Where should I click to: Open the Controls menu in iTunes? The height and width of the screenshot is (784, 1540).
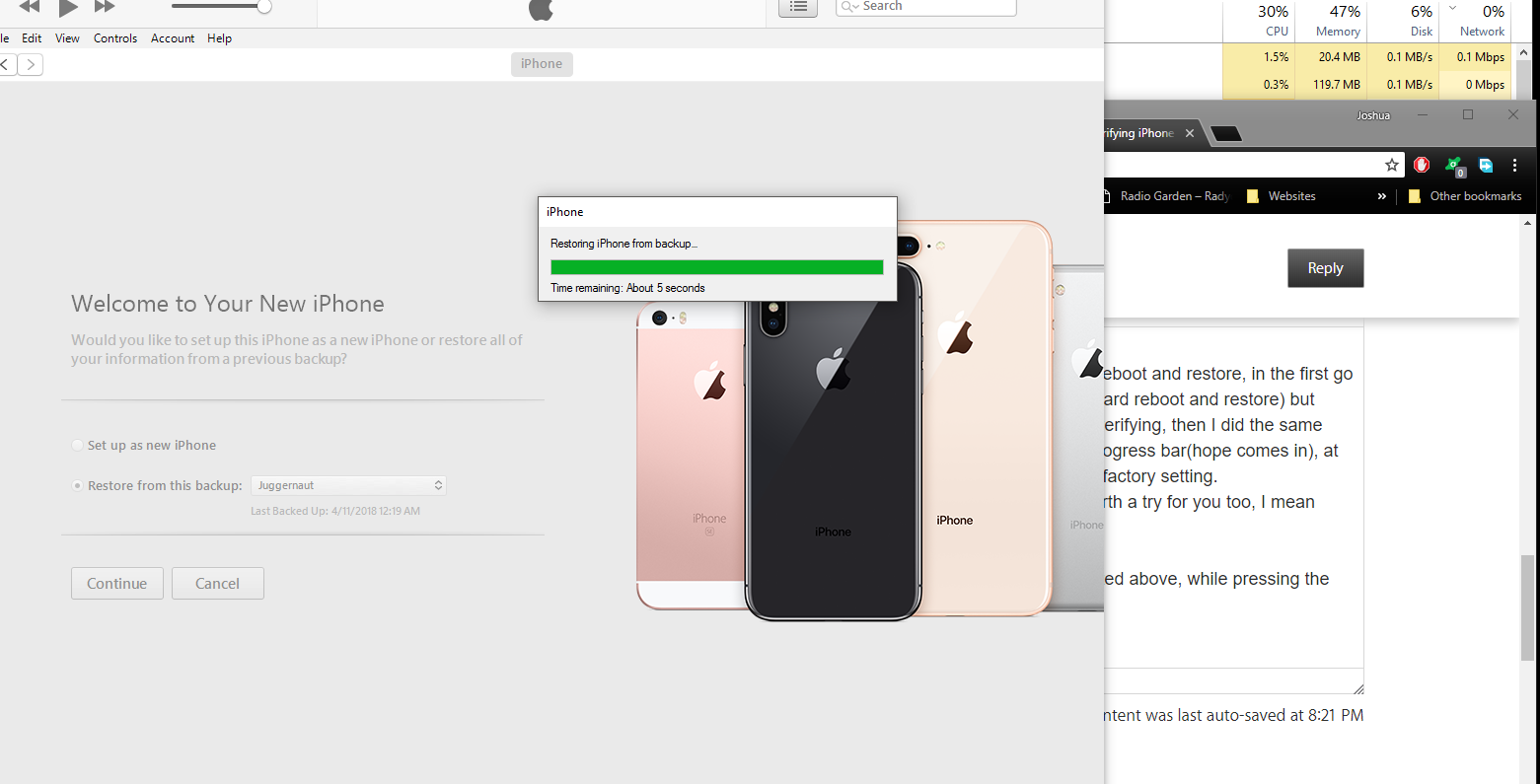coord(115,38)
